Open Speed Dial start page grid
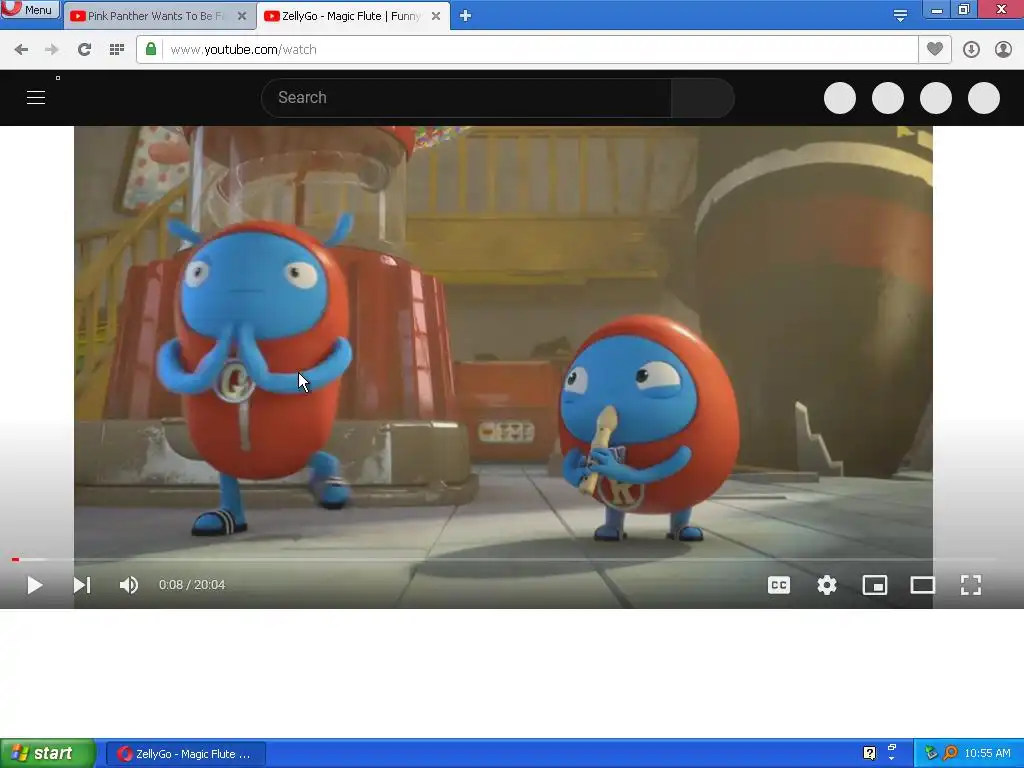This screenshot has width=1024, height=768. coord(117,50)
